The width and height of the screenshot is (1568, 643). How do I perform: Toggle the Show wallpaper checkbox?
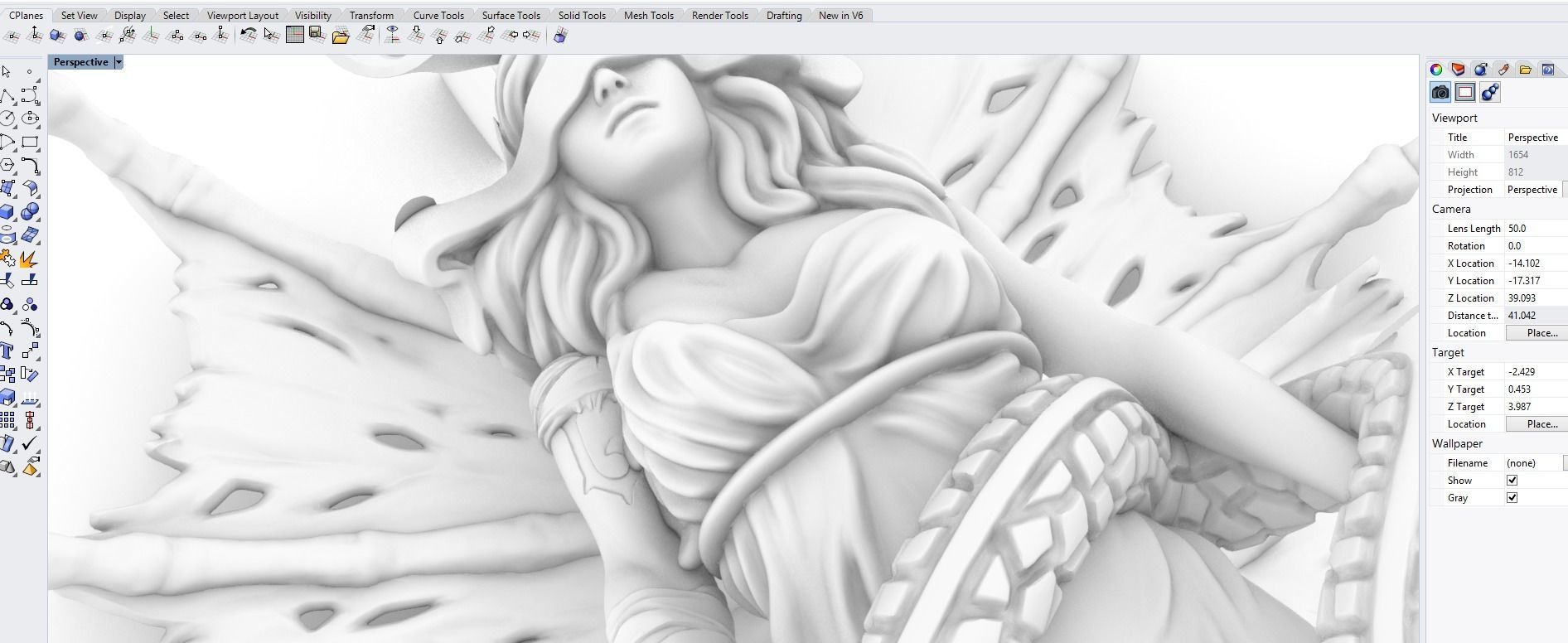click(x=1512, y=481)
